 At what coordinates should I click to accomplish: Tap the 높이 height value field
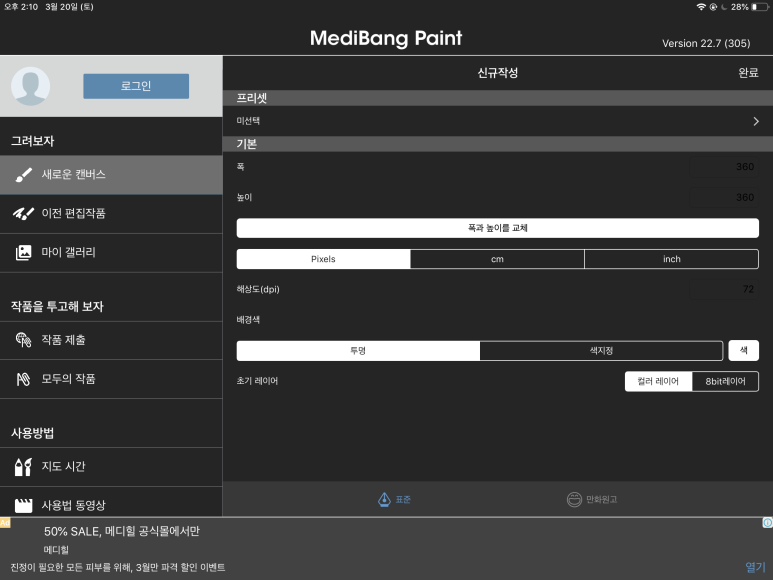(x=723, y=198)
